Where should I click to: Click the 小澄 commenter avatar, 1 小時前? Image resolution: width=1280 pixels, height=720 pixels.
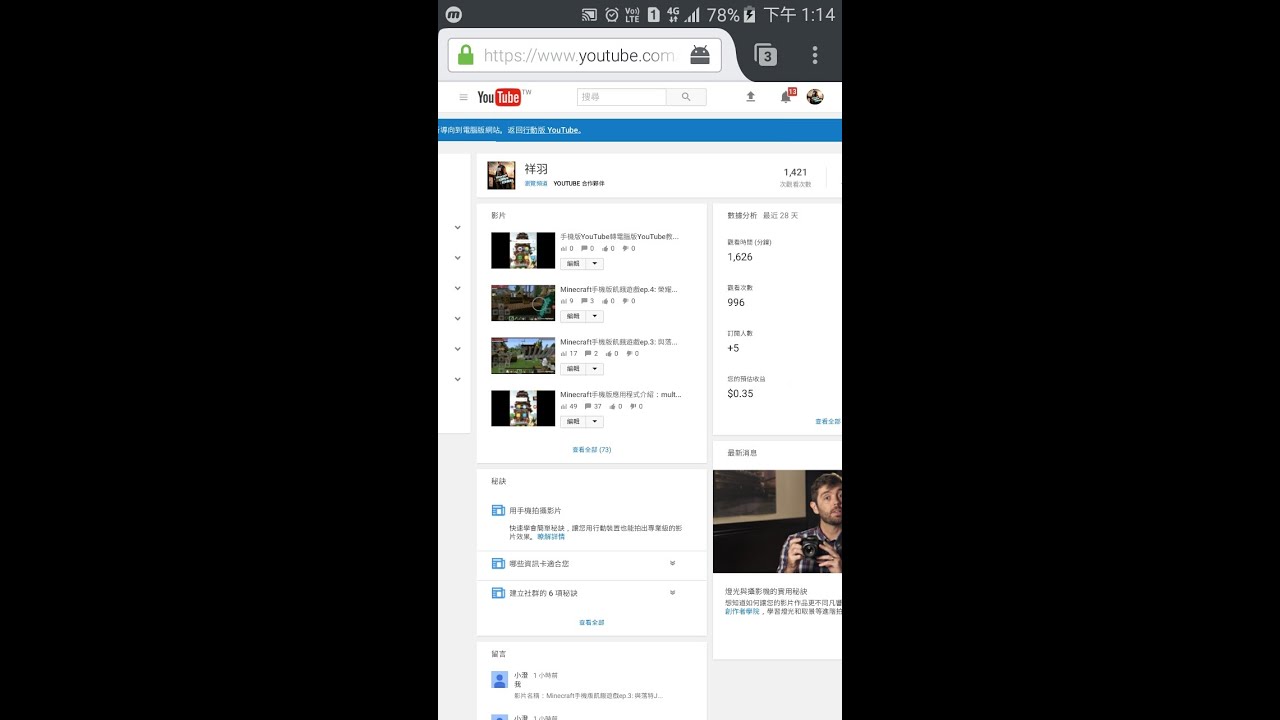(x=500, y=679)
